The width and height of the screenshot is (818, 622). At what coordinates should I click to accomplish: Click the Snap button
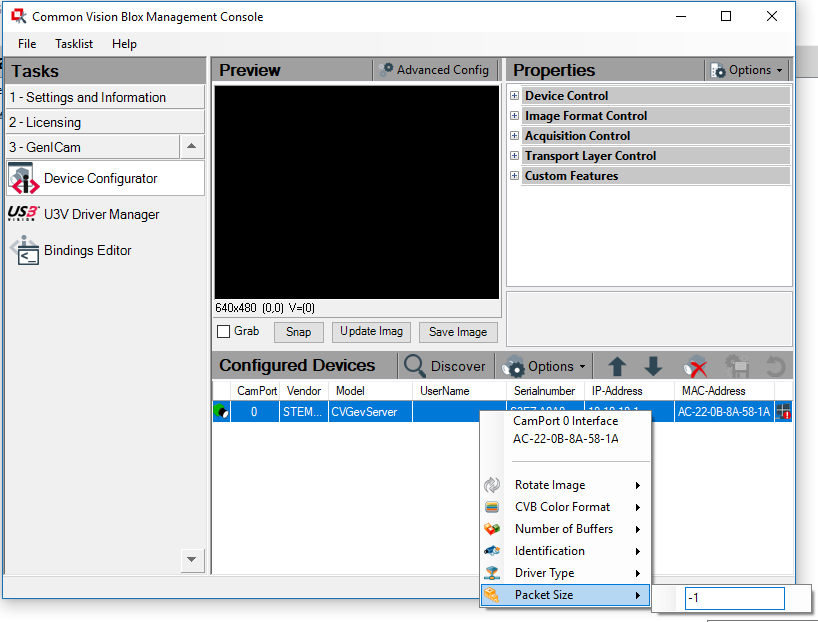click(x=298, y=332)
